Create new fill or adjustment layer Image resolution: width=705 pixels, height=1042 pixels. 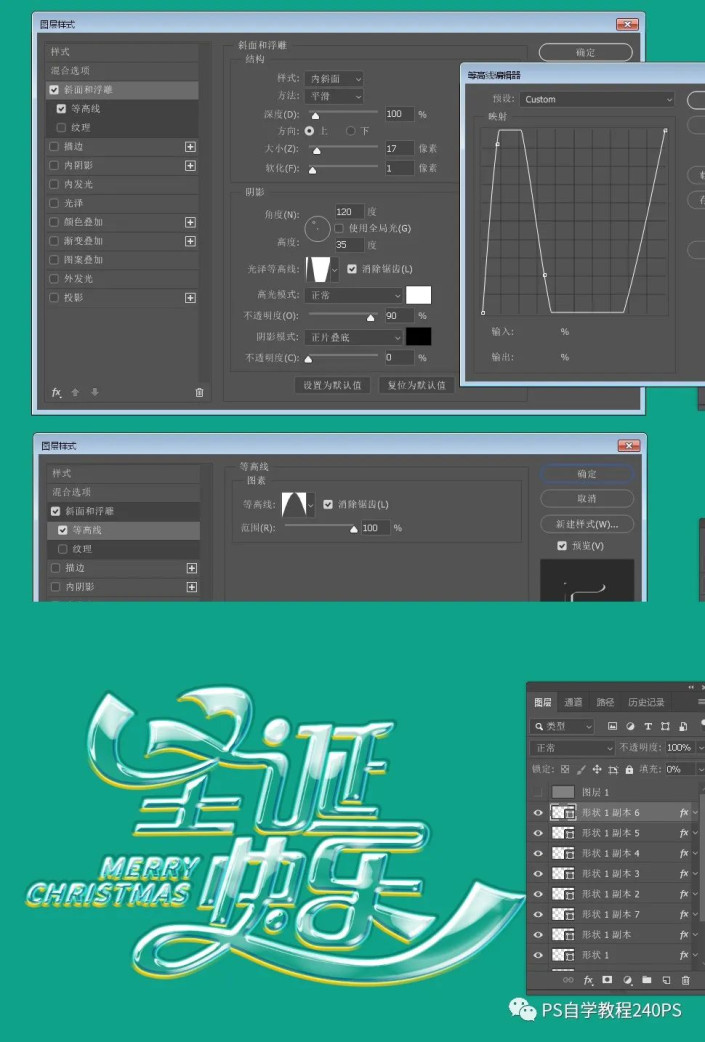point(627,980)
